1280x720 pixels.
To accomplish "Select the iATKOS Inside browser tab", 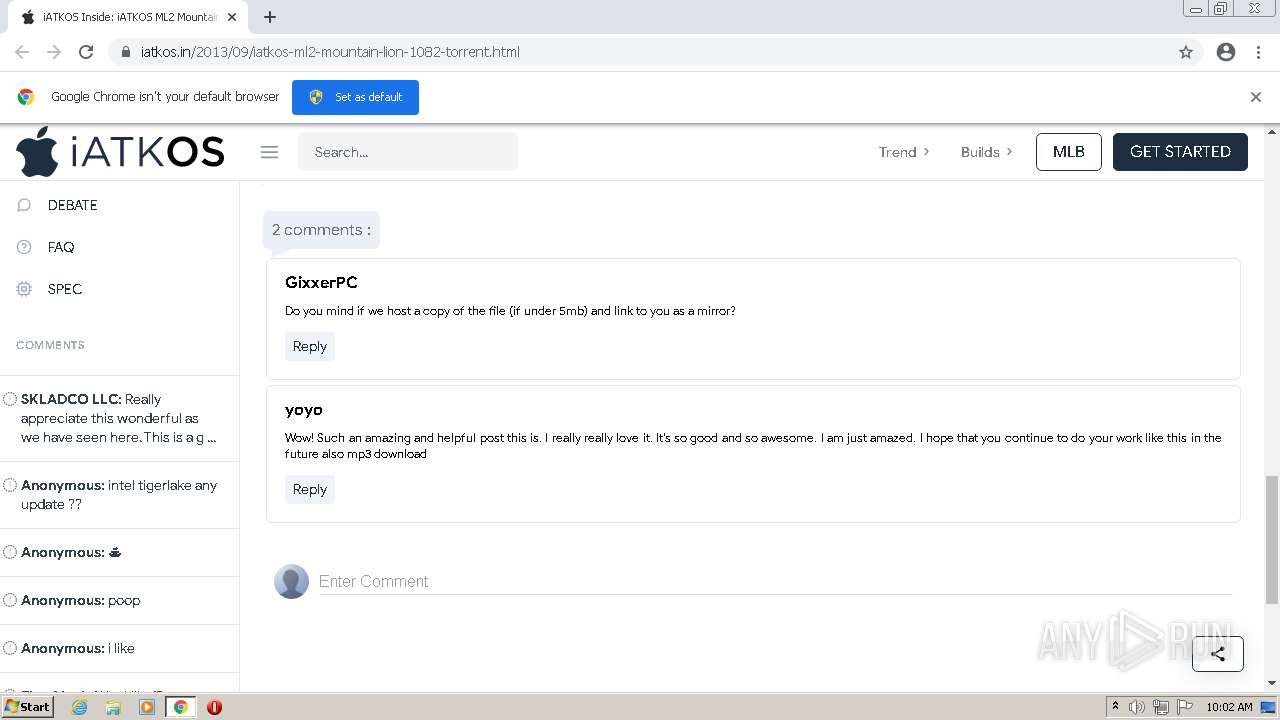I will 129,17.
